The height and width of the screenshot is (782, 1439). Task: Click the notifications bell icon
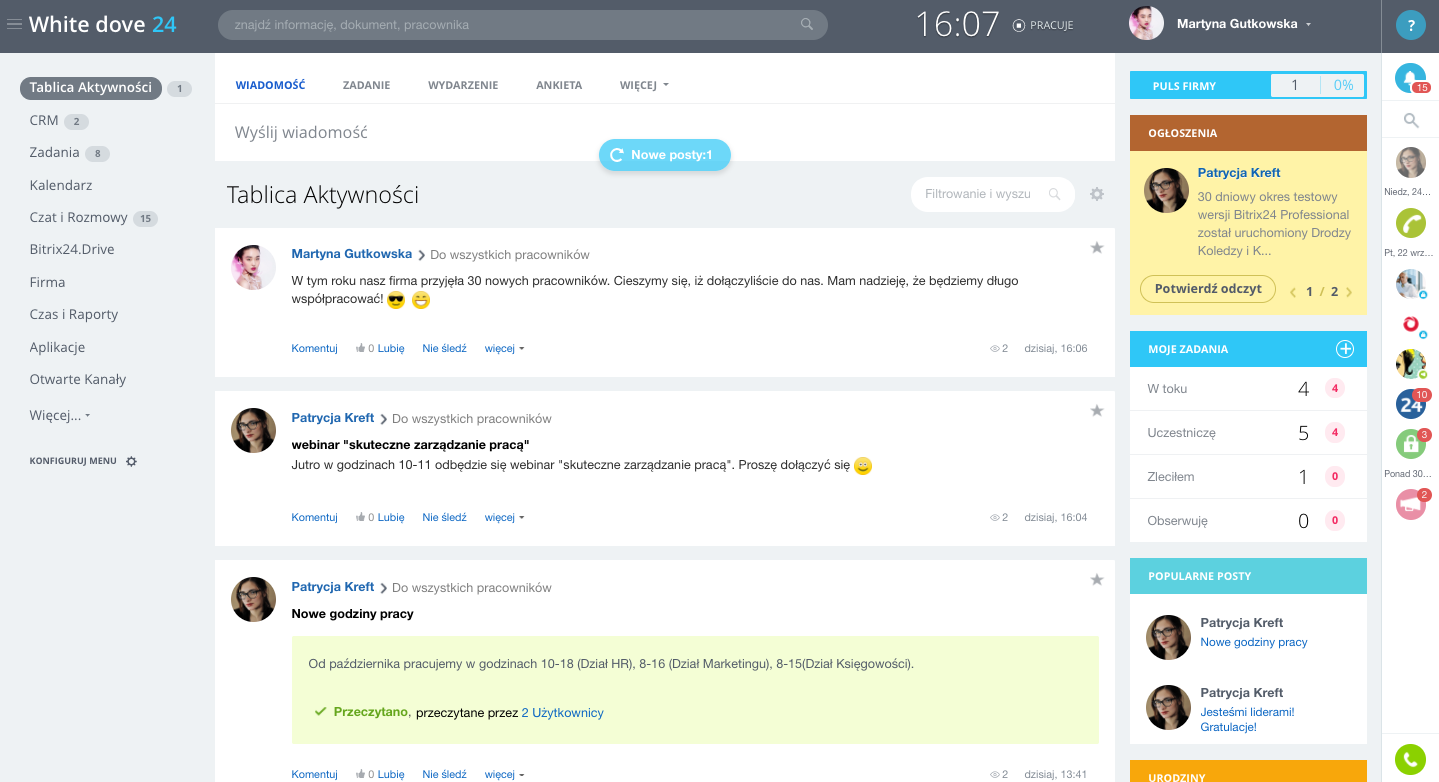[1410, 79]
